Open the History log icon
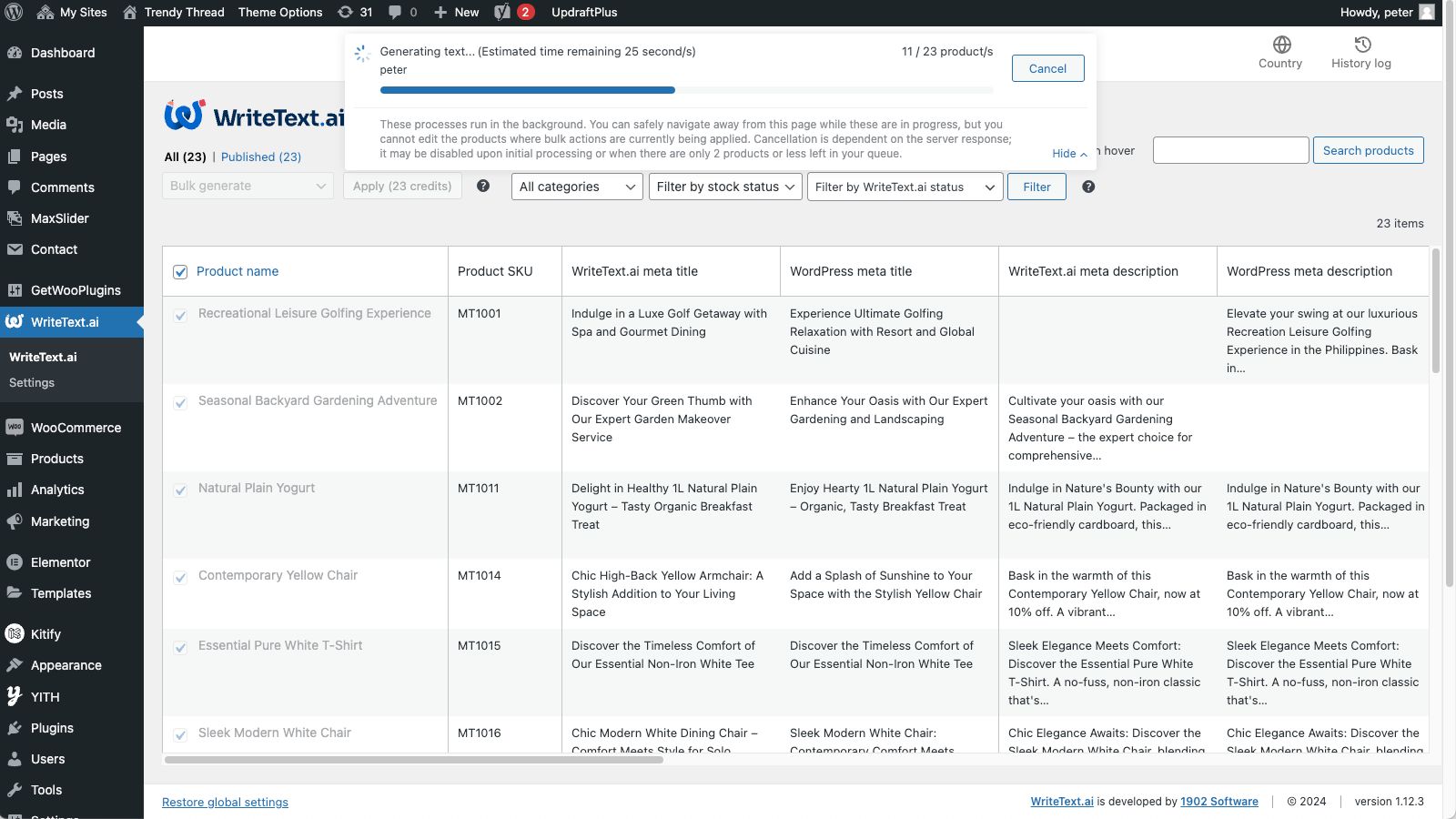This screenshot has height=819, width=1456. [x=1361, y=45]
